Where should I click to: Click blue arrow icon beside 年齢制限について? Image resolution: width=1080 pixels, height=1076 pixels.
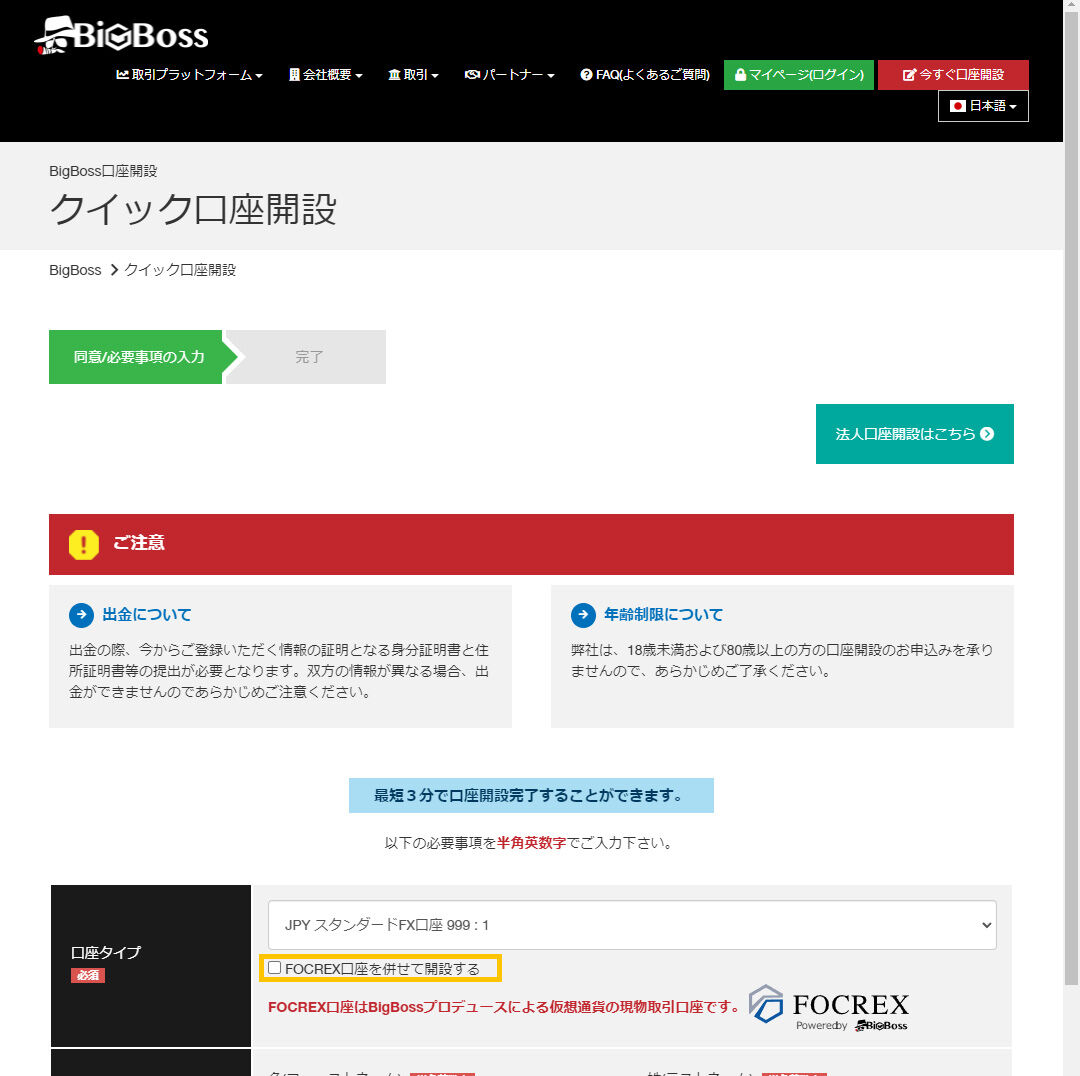[x=583, y=614]
